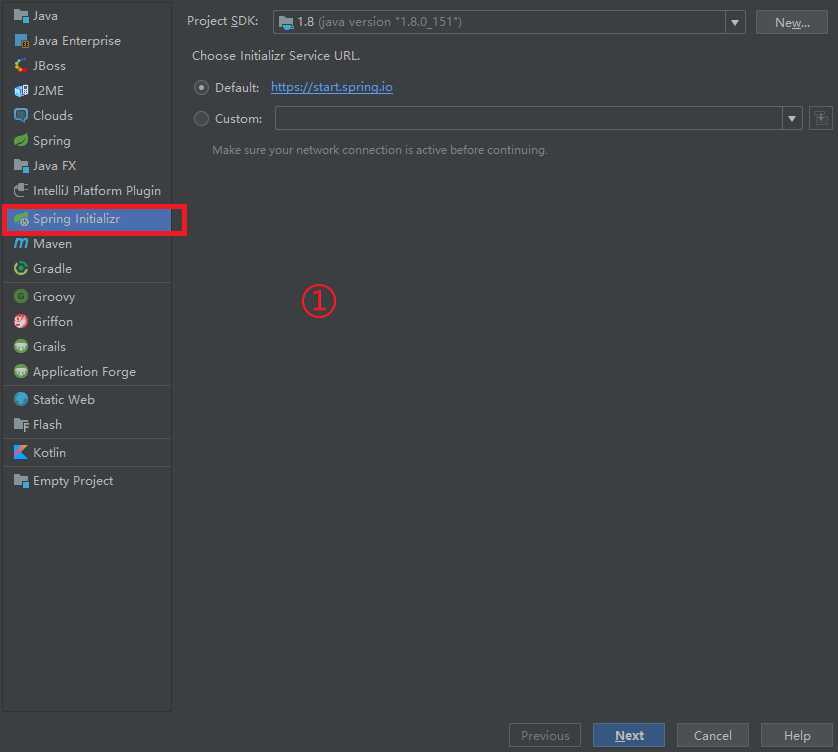Click the add custom URL plus icon

[x=821, y=118]
